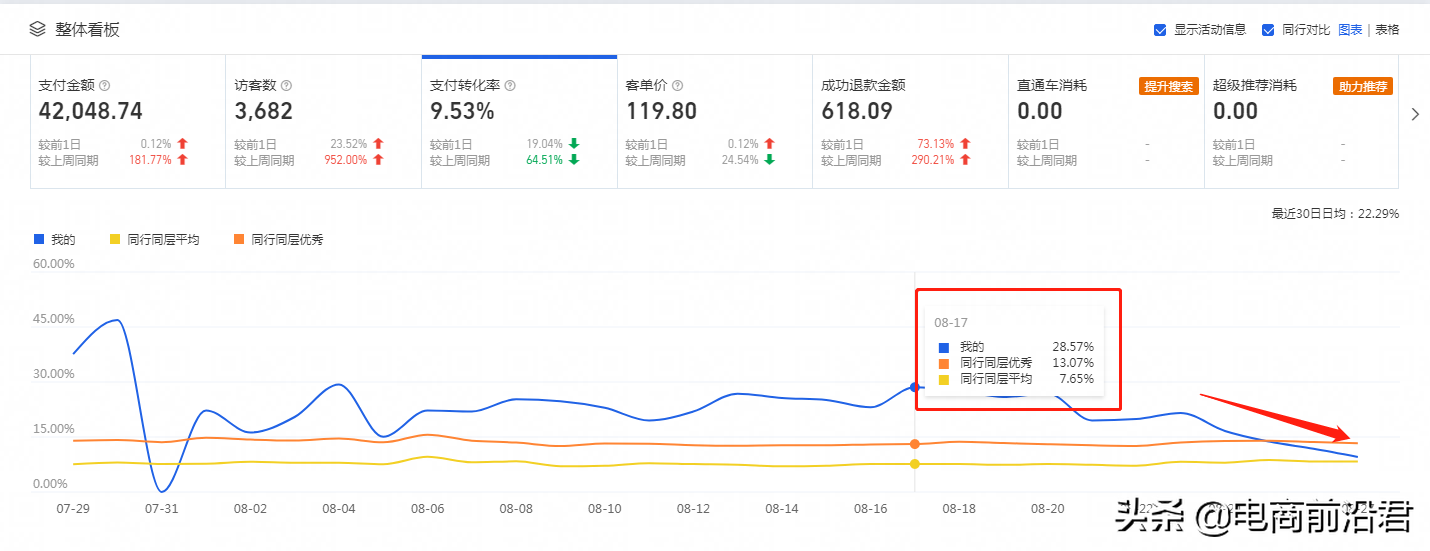The height and width of the screenshot is (551, 1430).
Task: Toggle the 同行对比 checkbox
Action: (1268, 30)
